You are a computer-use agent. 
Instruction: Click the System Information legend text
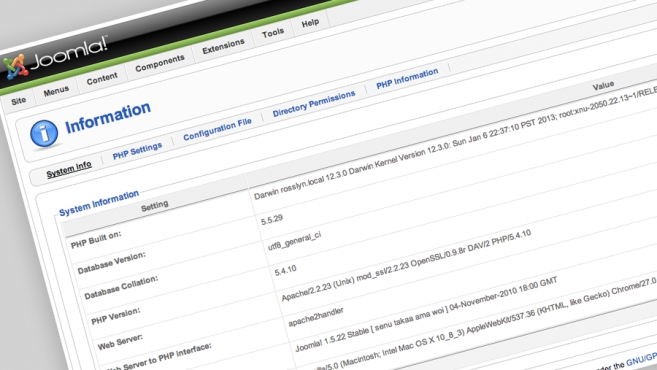99,203
